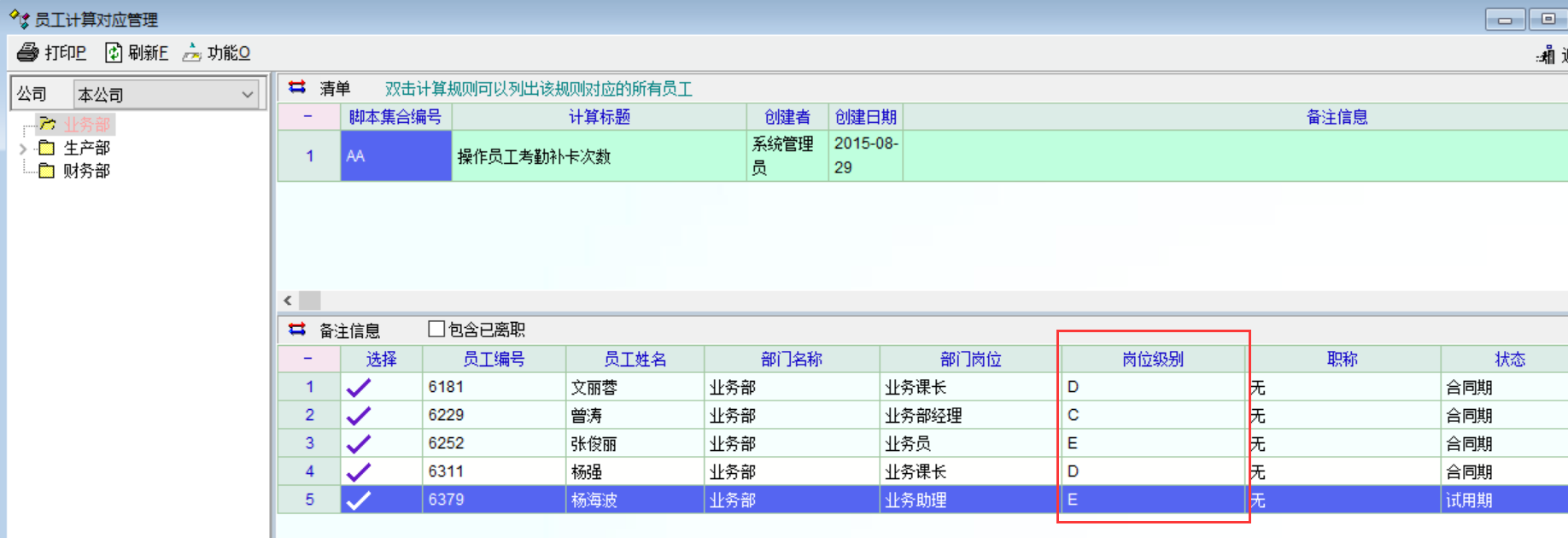The width and height of the screenshot is (1568, 538).
Task: Click the 岗位级别 column header
Action: tap(1152, 360)
